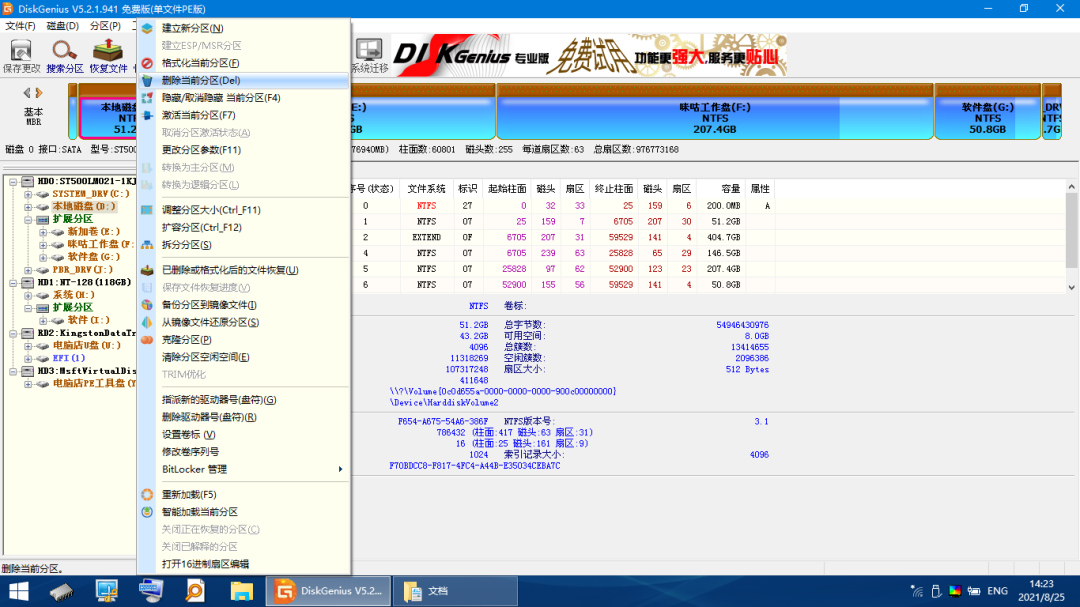
Task: Click the 保存更改 save changes toolbar icon
Action: coord(21,56)
